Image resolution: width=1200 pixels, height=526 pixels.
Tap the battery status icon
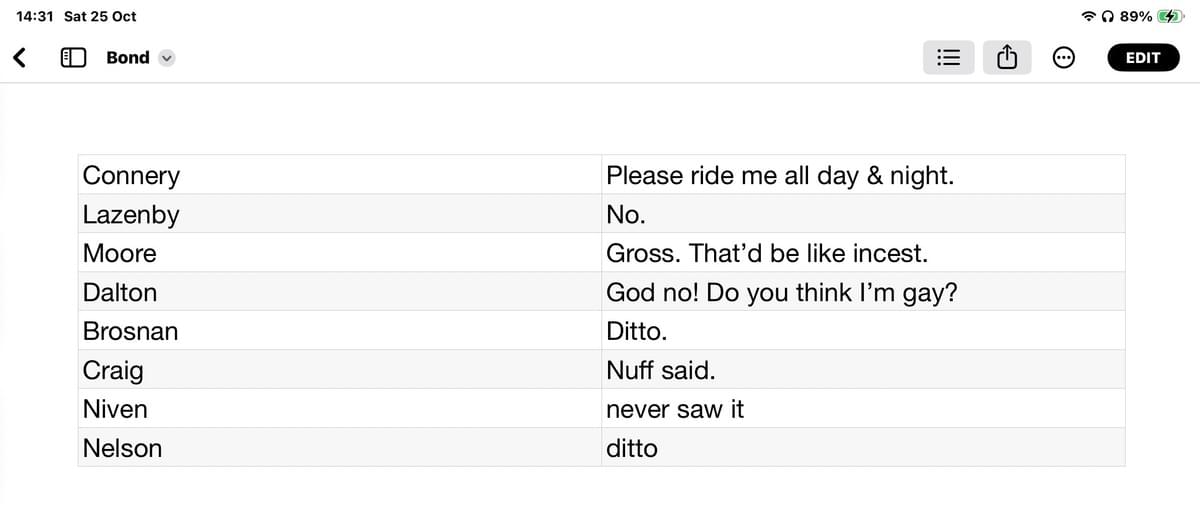1169,16
